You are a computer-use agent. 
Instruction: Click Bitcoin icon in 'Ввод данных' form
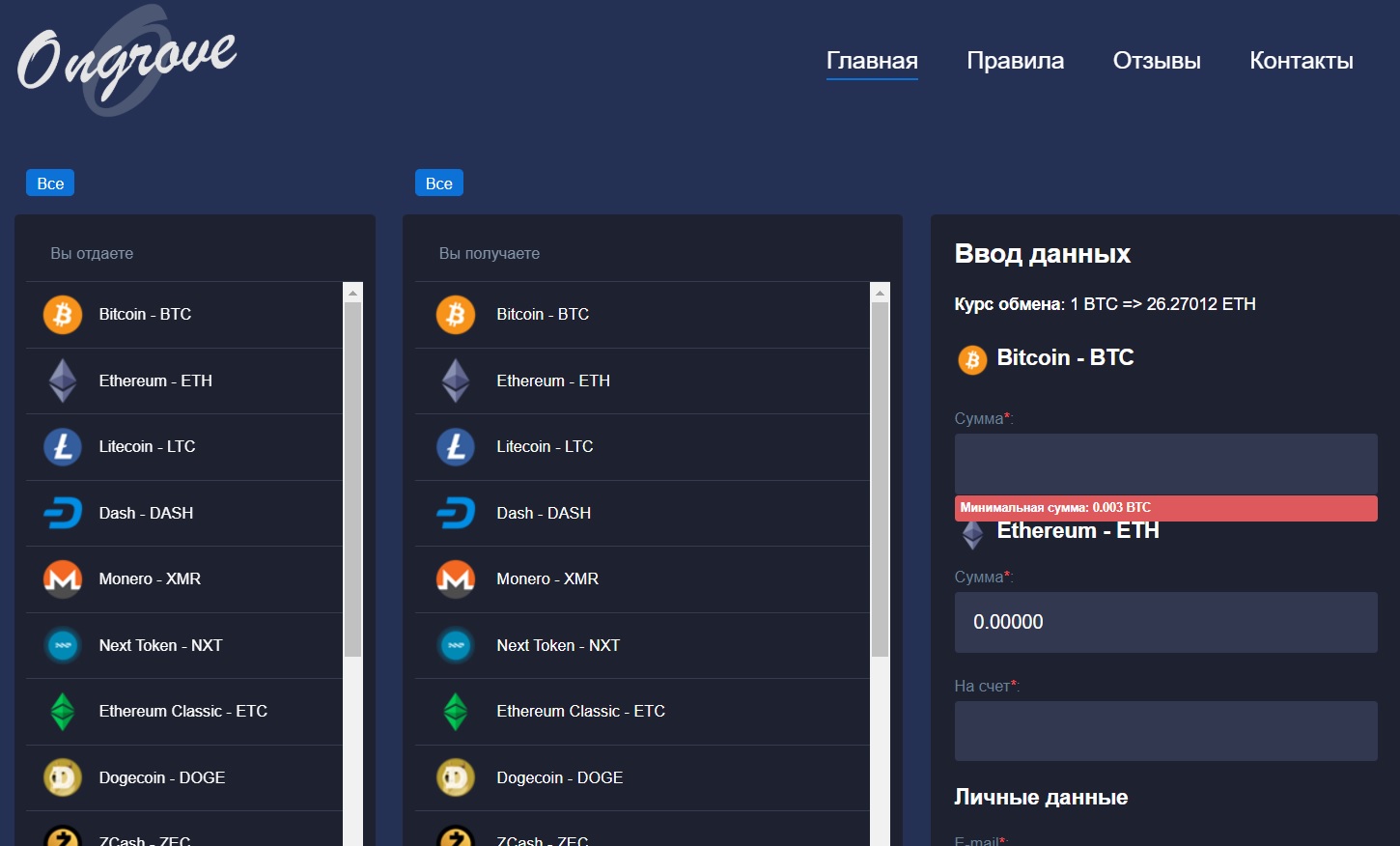point(972,360)
